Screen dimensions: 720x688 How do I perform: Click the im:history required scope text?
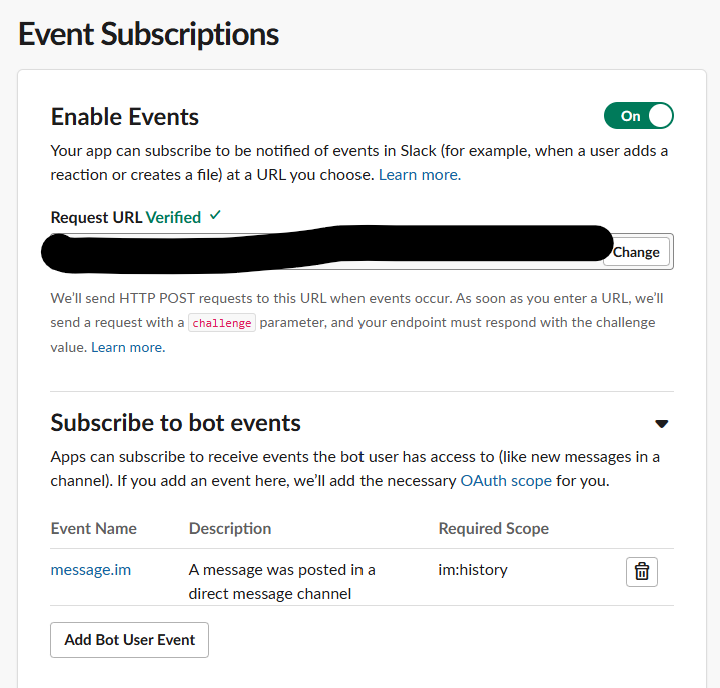473,570
